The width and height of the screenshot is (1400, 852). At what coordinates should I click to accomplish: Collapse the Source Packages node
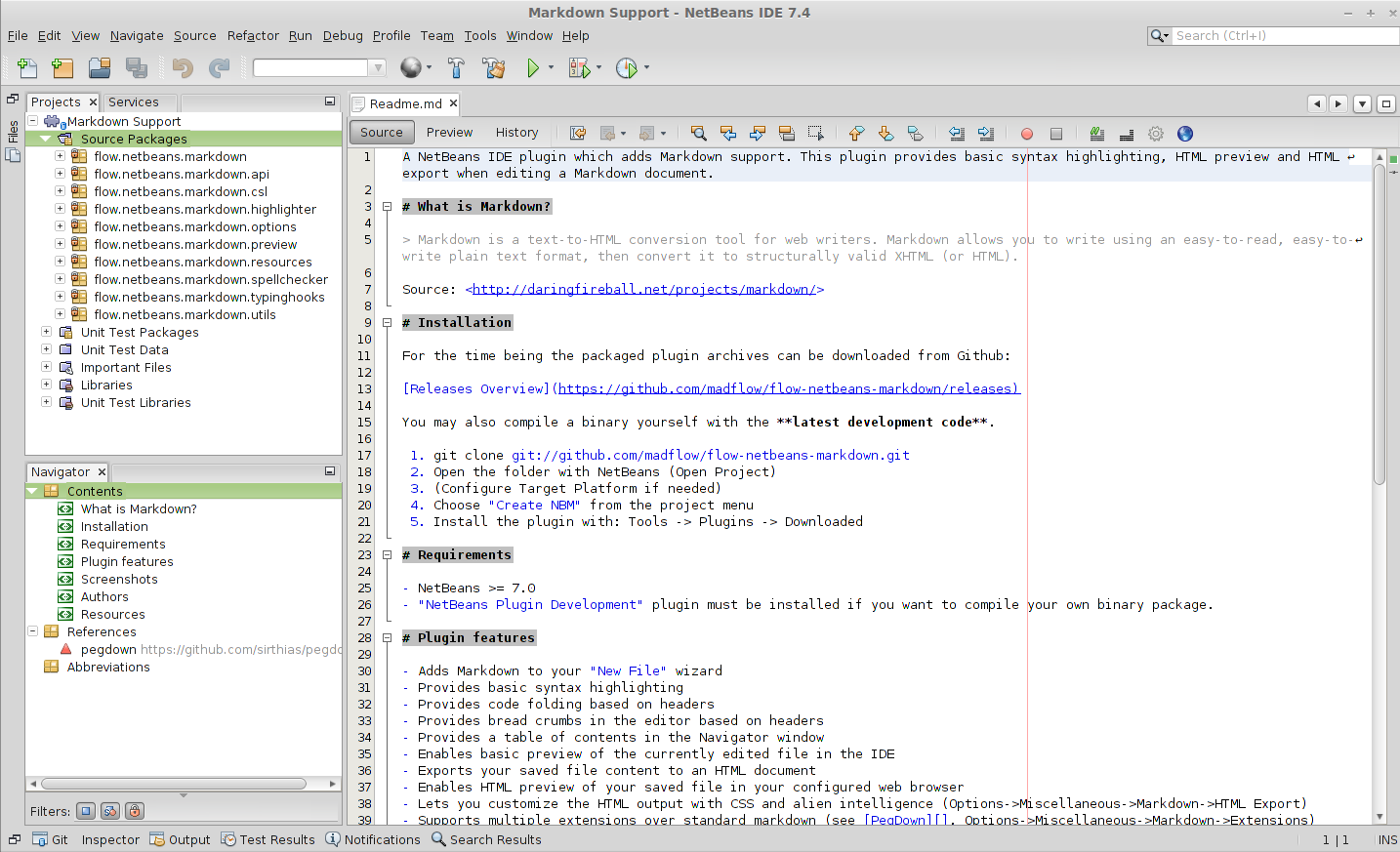click(x=45, y=139)
